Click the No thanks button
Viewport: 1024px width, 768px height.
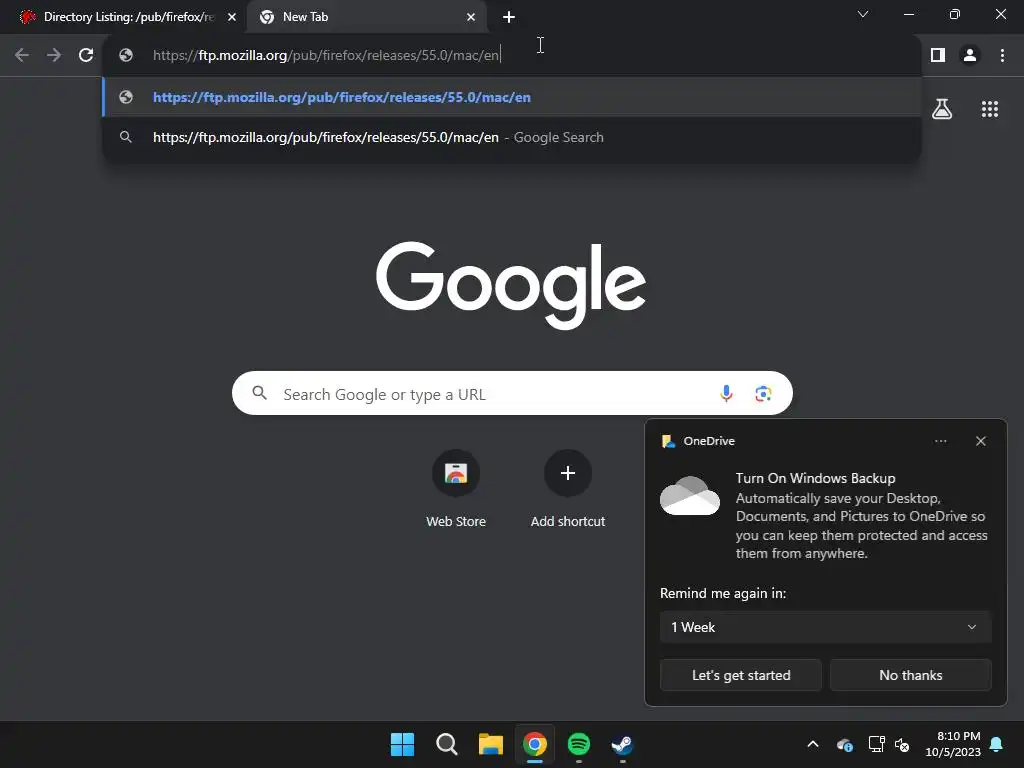coord(910,675)
